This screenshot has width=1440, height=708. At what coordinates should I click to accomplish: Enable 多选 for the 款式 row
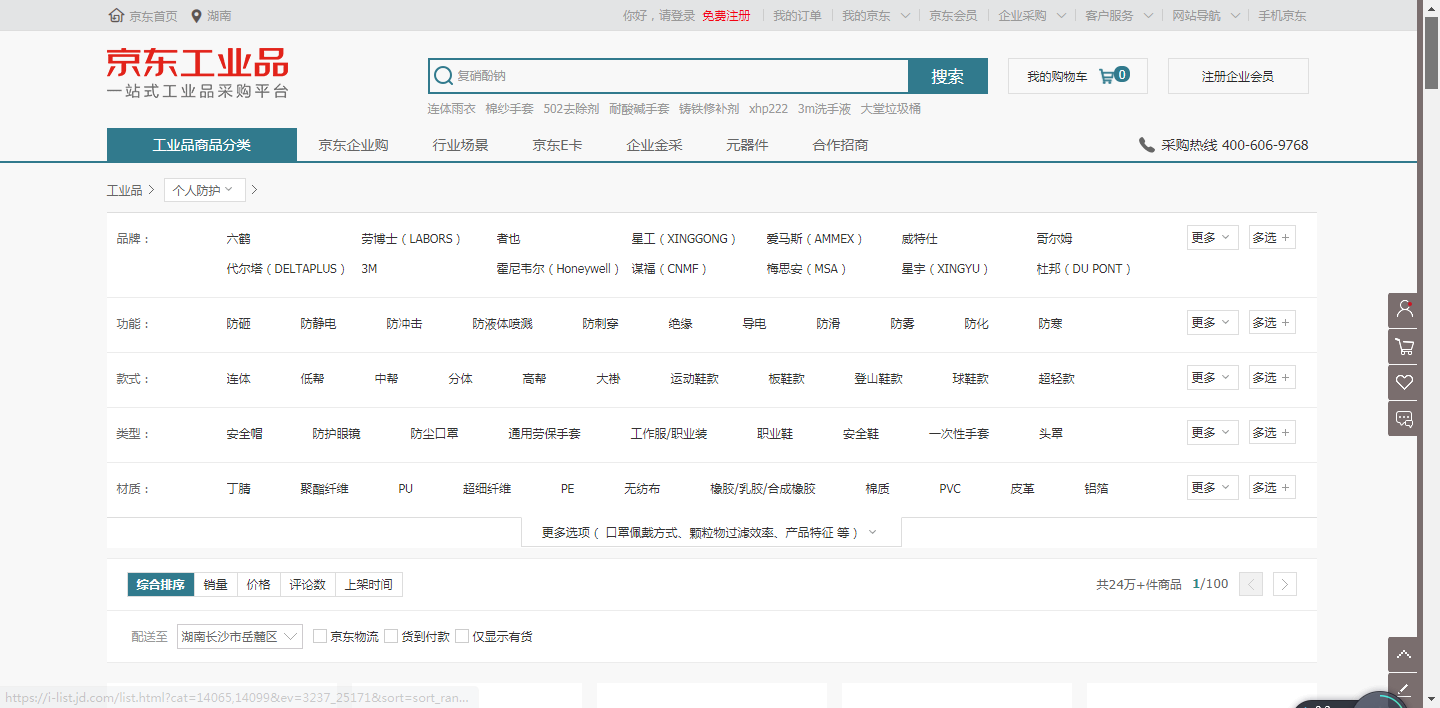click(x=1272, y=378)
